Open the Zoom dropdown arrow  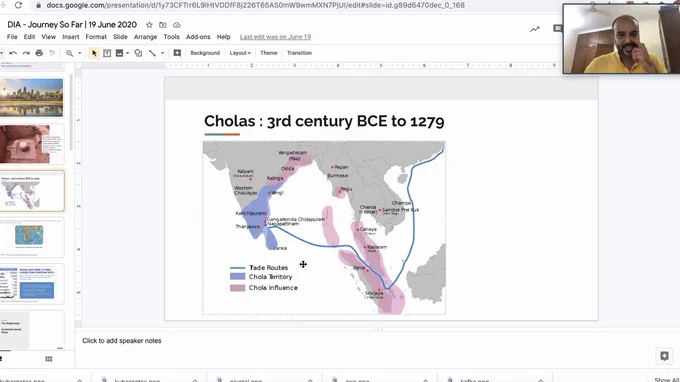[x=79, y=53]
